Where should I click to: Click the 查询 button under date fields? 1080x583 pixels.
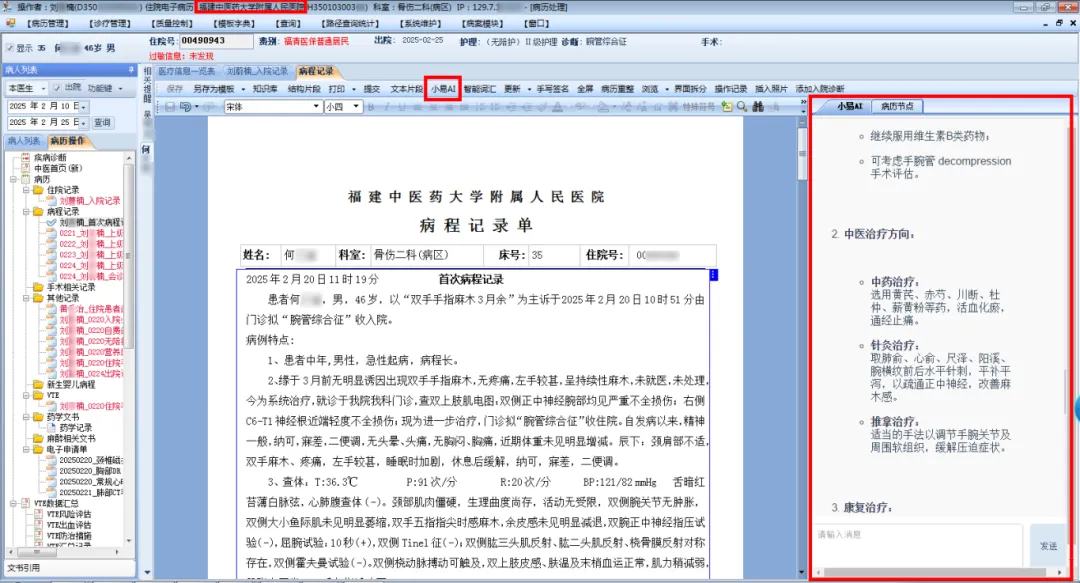point(102,122)
